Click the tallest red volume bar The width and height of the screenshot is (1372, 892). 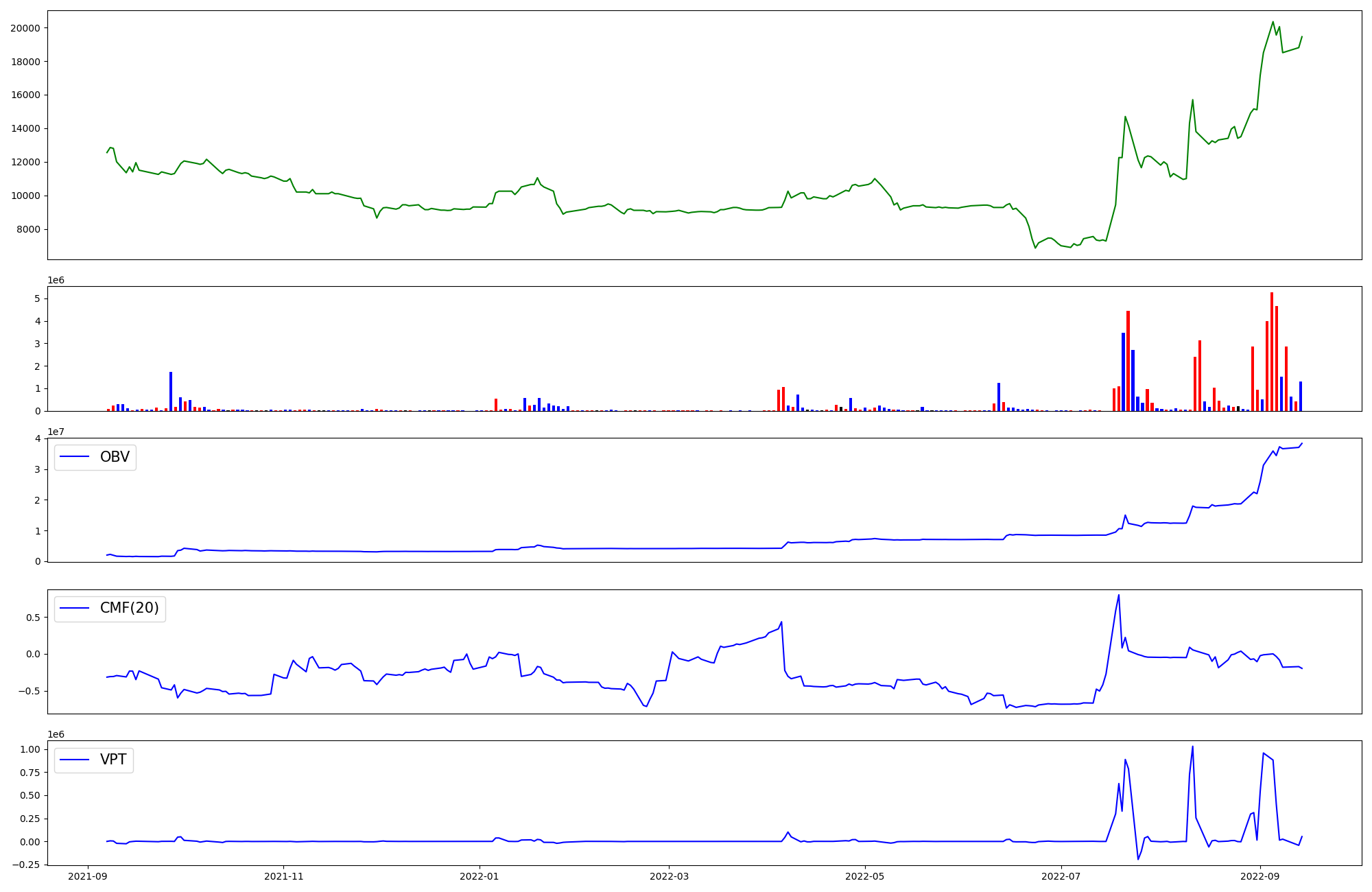pos(1271,351)
